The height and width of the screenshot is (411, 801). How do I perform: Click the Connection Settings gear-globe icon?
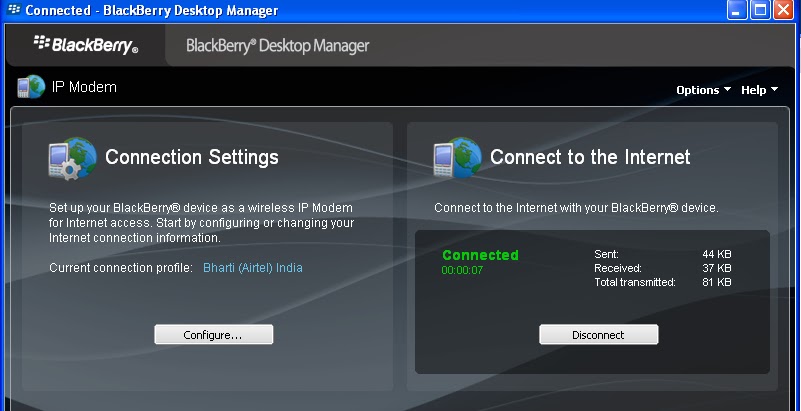[73, 158]
